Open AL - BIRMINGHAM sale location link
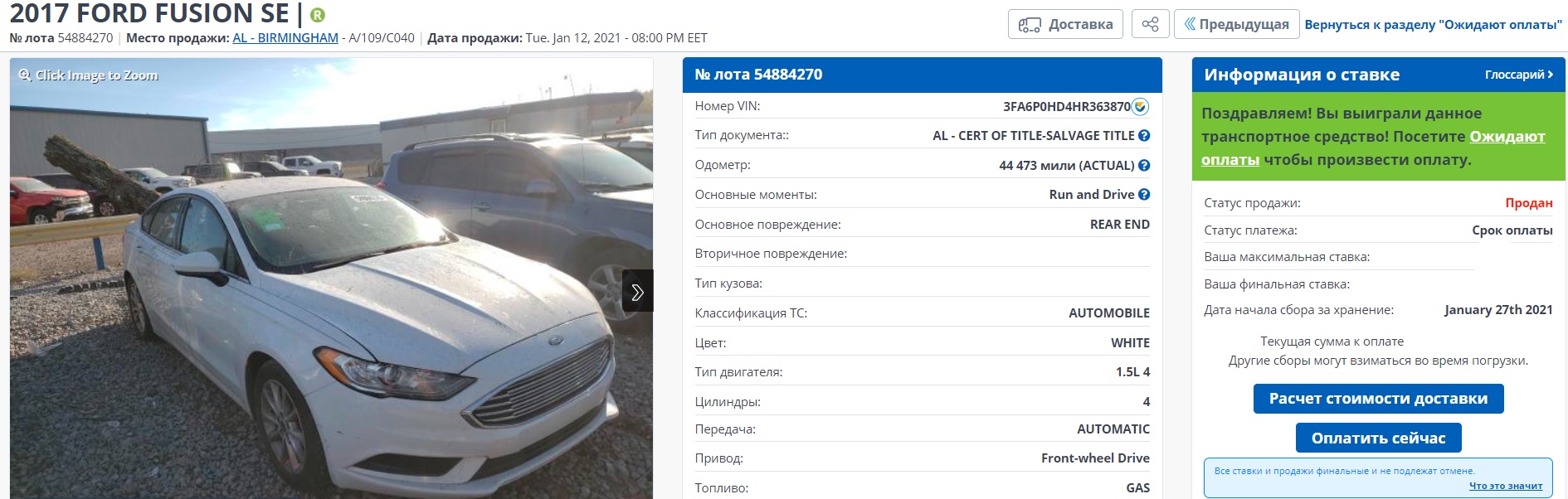The image size is (1568, 499). (x=285, y=38)
